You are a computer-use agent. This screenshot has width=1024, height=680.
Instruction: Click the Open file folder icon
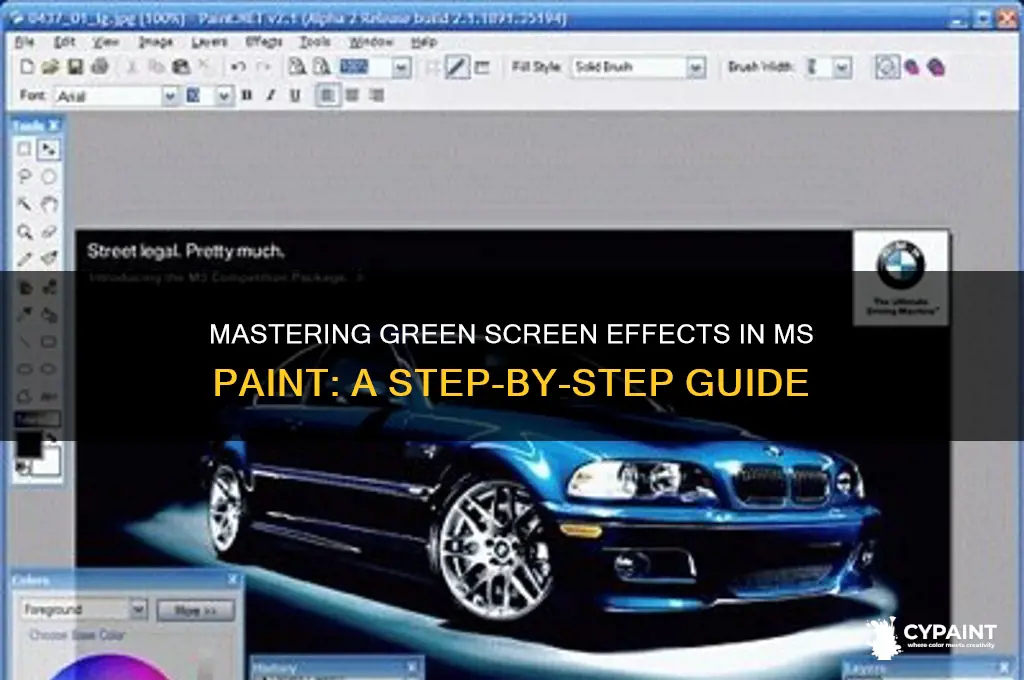51,67
